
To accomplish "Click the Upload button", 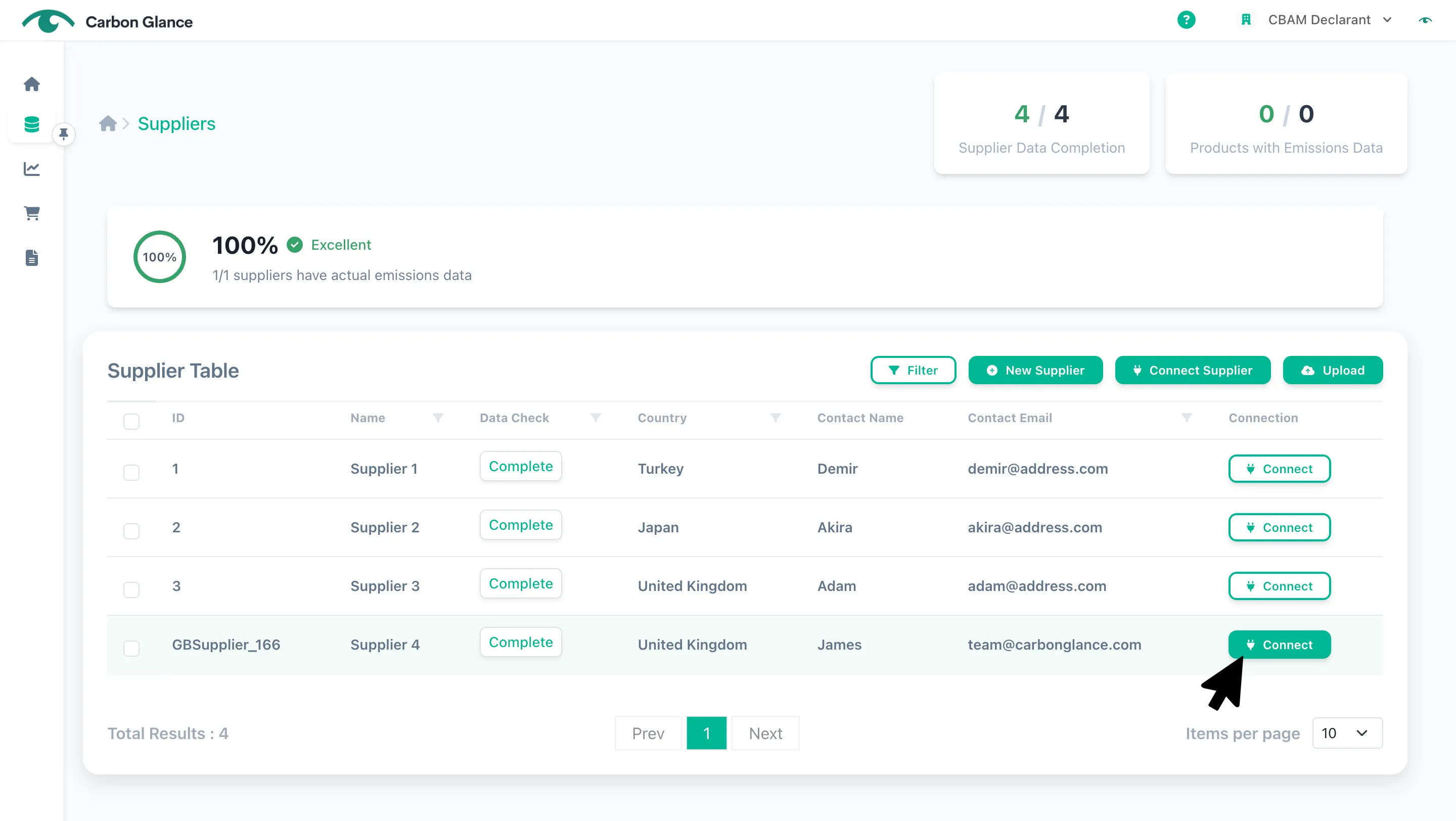I will coord(1333,370).
